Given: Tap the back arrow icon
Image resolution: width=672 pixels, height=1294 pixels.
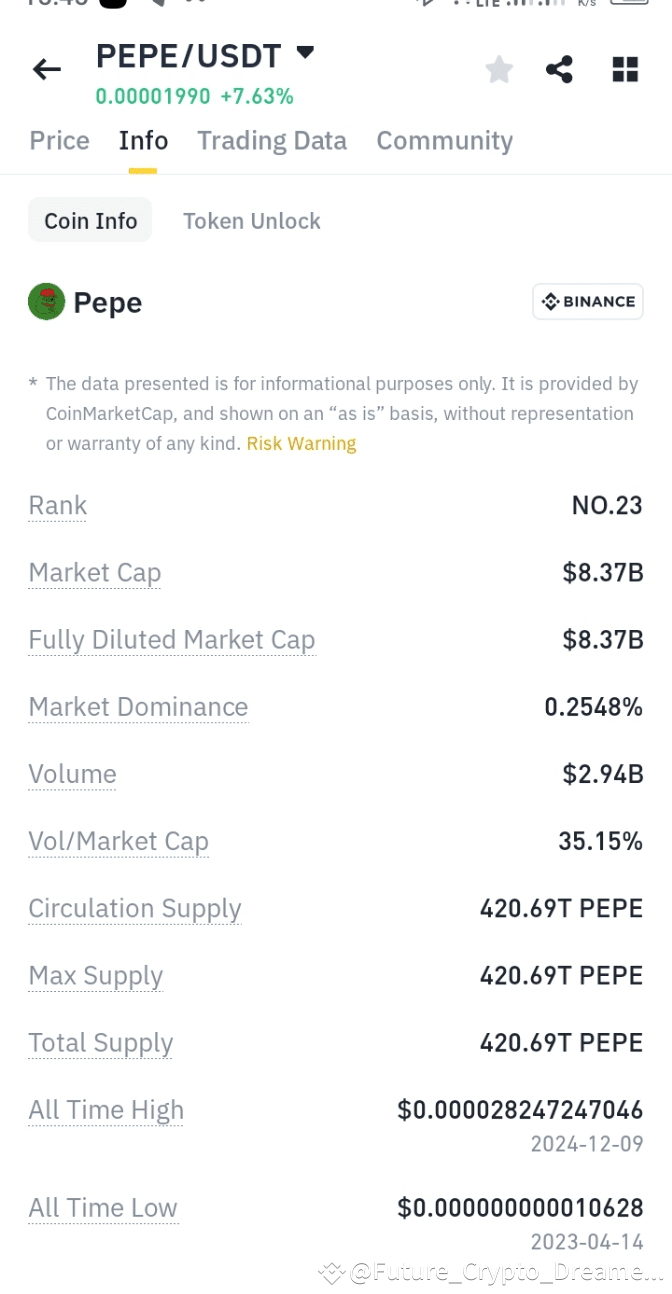Looking at the screenshot, I should point(46,69).
